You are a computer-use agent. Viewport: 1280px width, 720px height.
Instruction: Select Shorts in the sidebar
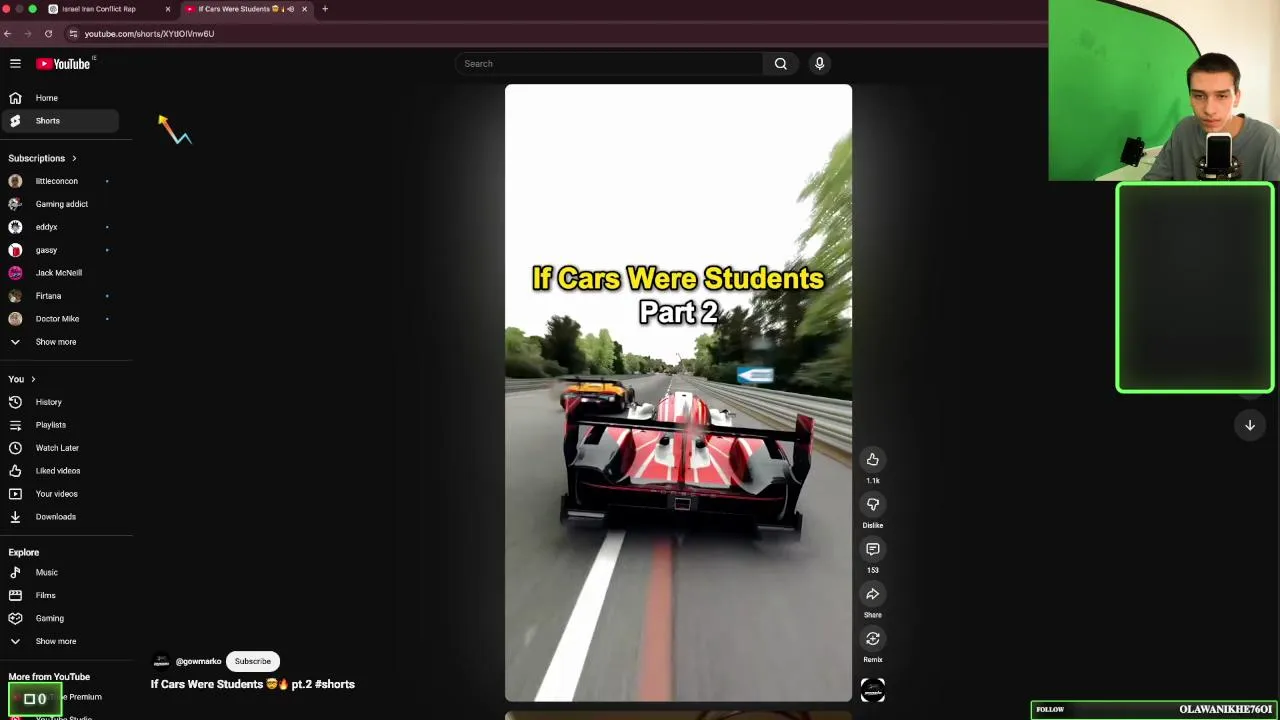(x=59, y=121)
